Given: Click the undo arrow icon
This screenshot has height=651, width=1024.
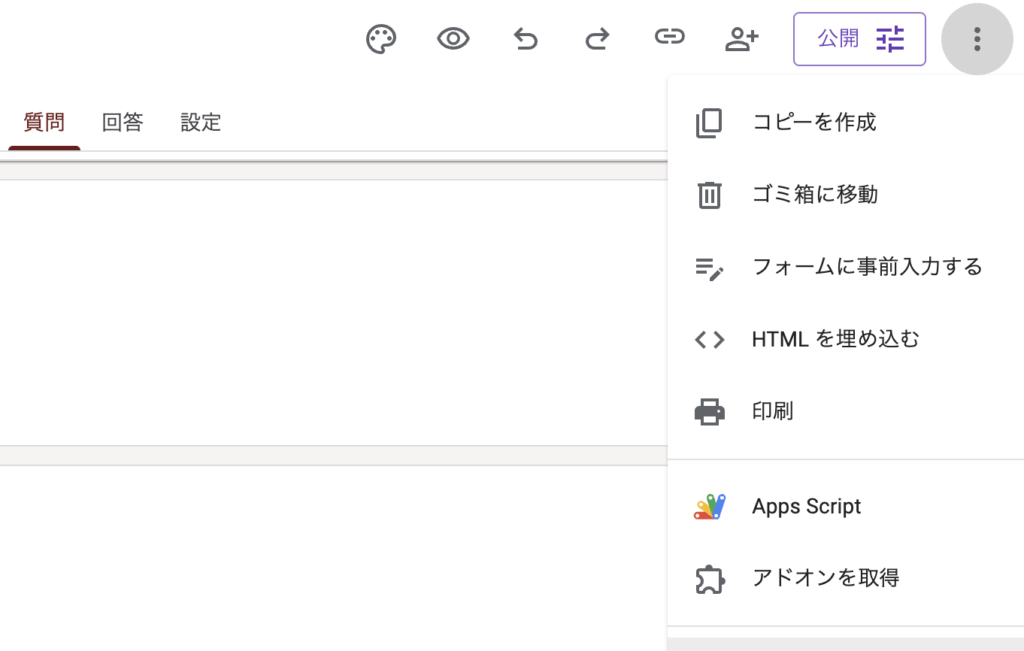Looking at the screenshot, I should (525, 39).
